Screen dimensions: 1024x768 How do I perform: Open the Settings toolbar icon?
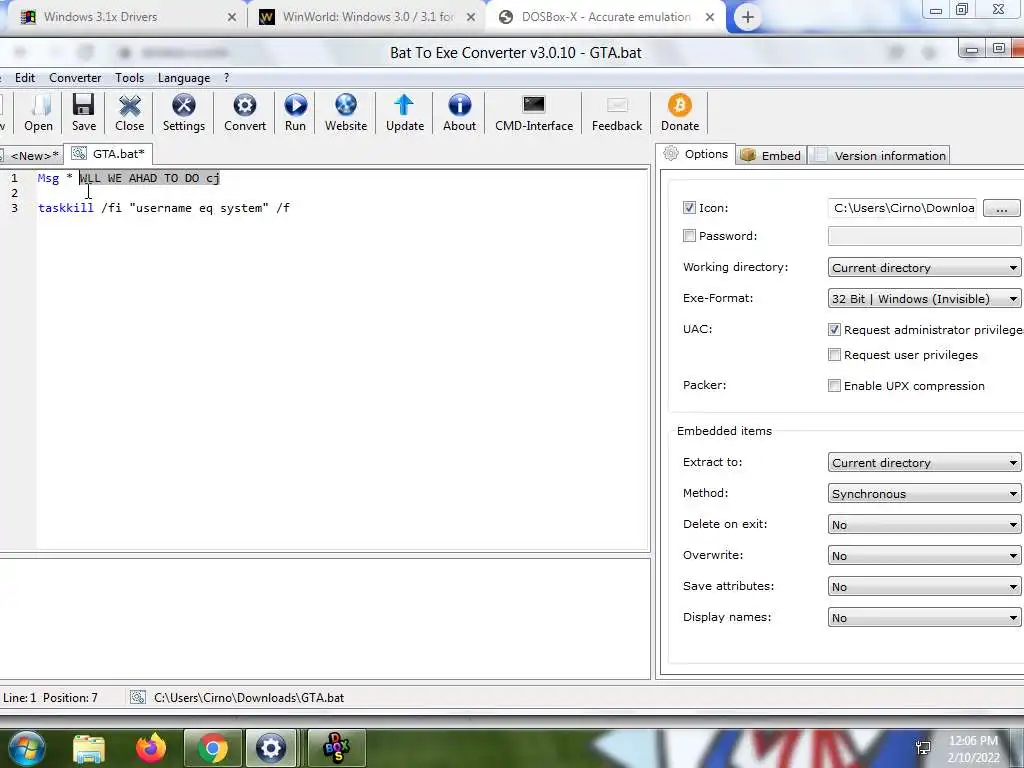184,112
